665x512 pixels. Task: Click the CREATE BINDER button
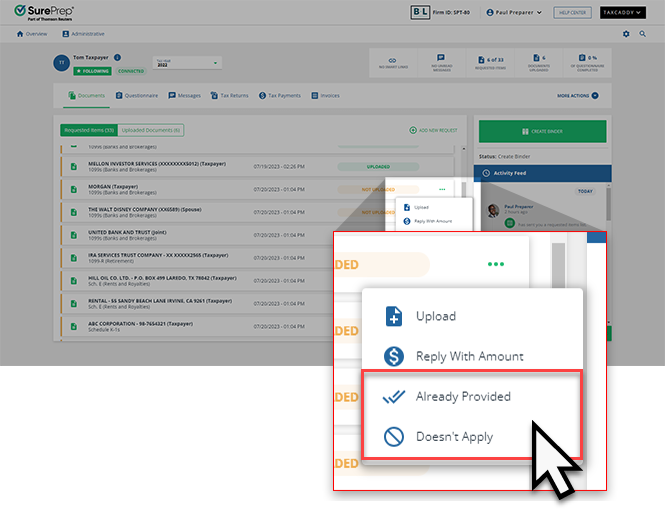pyautogui.click(x=542, y=131)
